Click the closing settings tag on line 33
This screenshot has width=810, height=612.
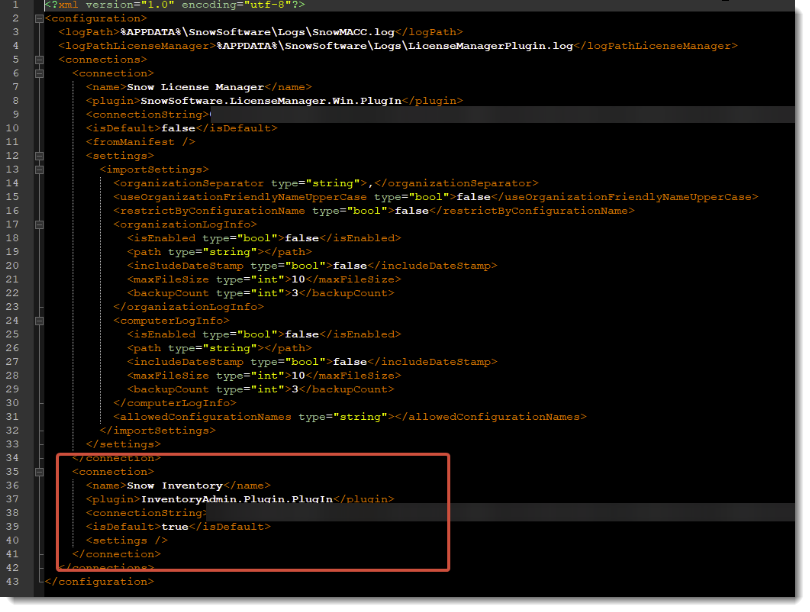(x=123, y=444)
